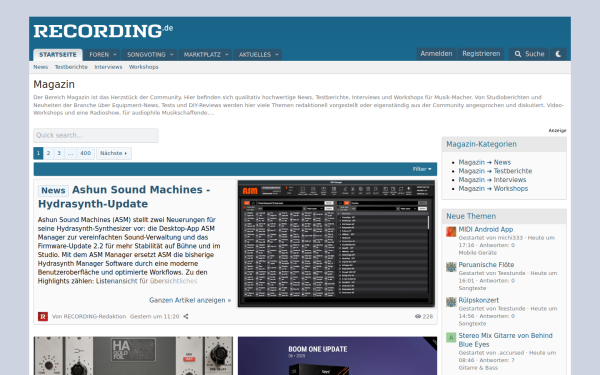600x375 pixels.
Task: Go to page 3
Action: tap(59, 153)
